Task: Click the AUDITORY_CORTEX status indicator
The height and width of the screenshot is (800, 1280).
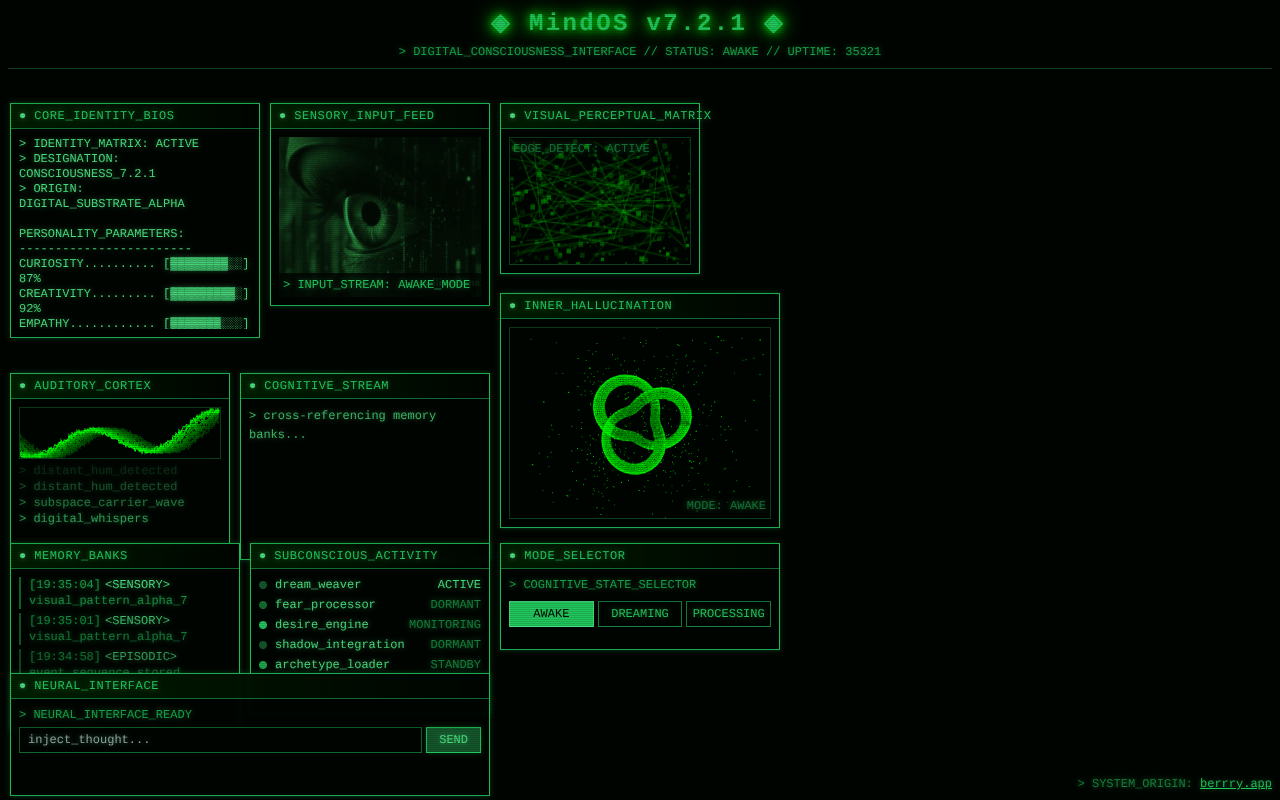Action: pyautogui.click(x=22, y=386)
